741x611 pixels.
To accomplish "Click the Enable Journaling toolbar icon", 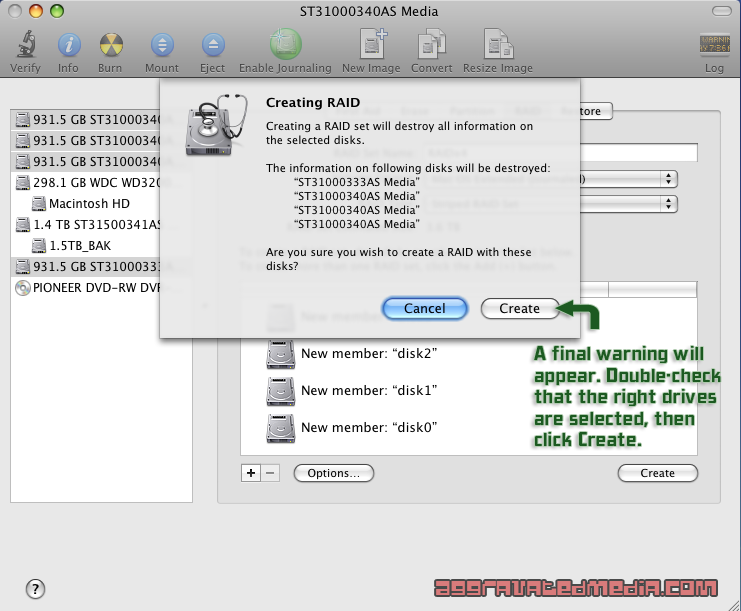I will pyautogui.click(x=285, y=44).
